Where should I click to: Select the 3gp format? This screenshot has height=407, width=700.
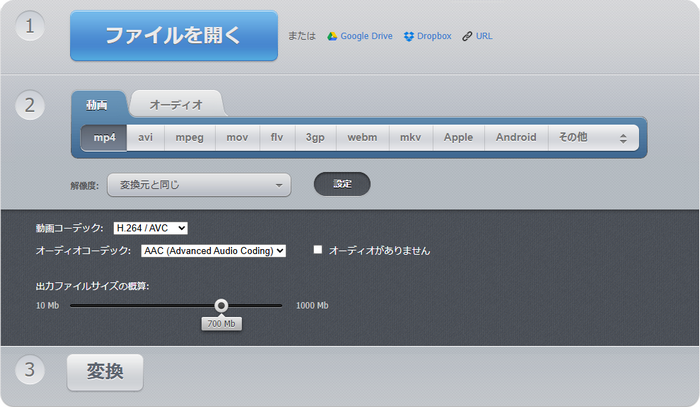(x=315, y=137)
